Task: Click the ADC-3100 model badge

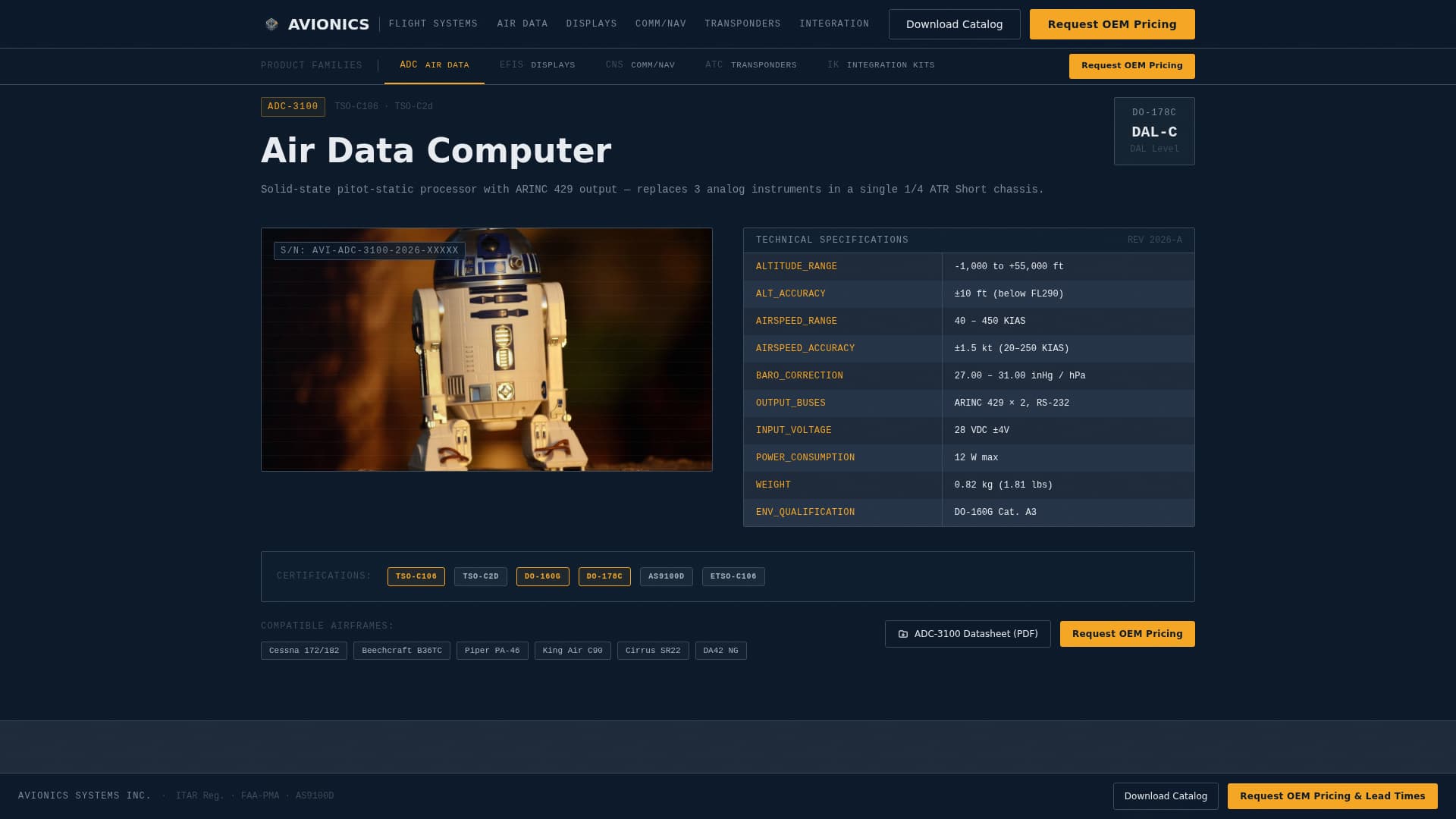Action: [293, 106]
